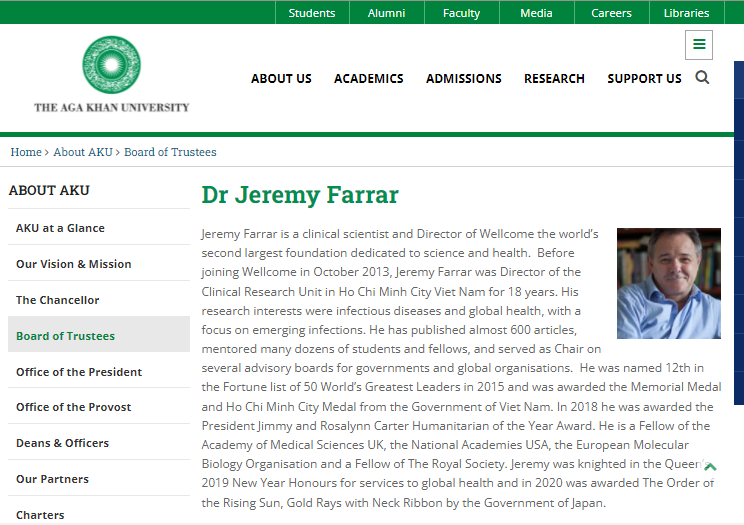Click the Dr Jeremy Farrar heading
The image size is (744, 525).
[300, 195]
